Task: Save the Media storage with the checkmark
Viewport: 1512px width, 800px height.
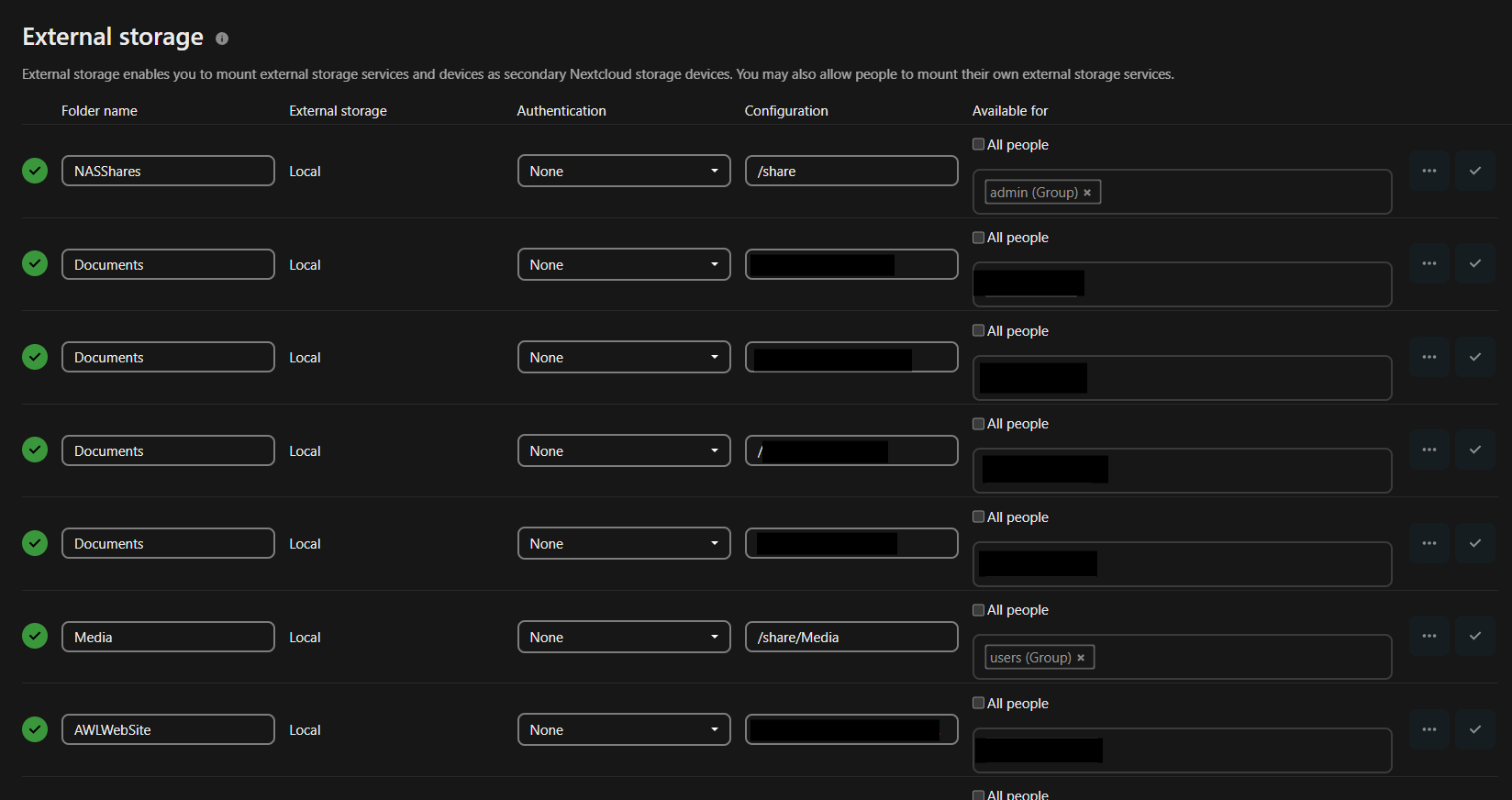Action: pyautogui.click(x=1475, y=636)
